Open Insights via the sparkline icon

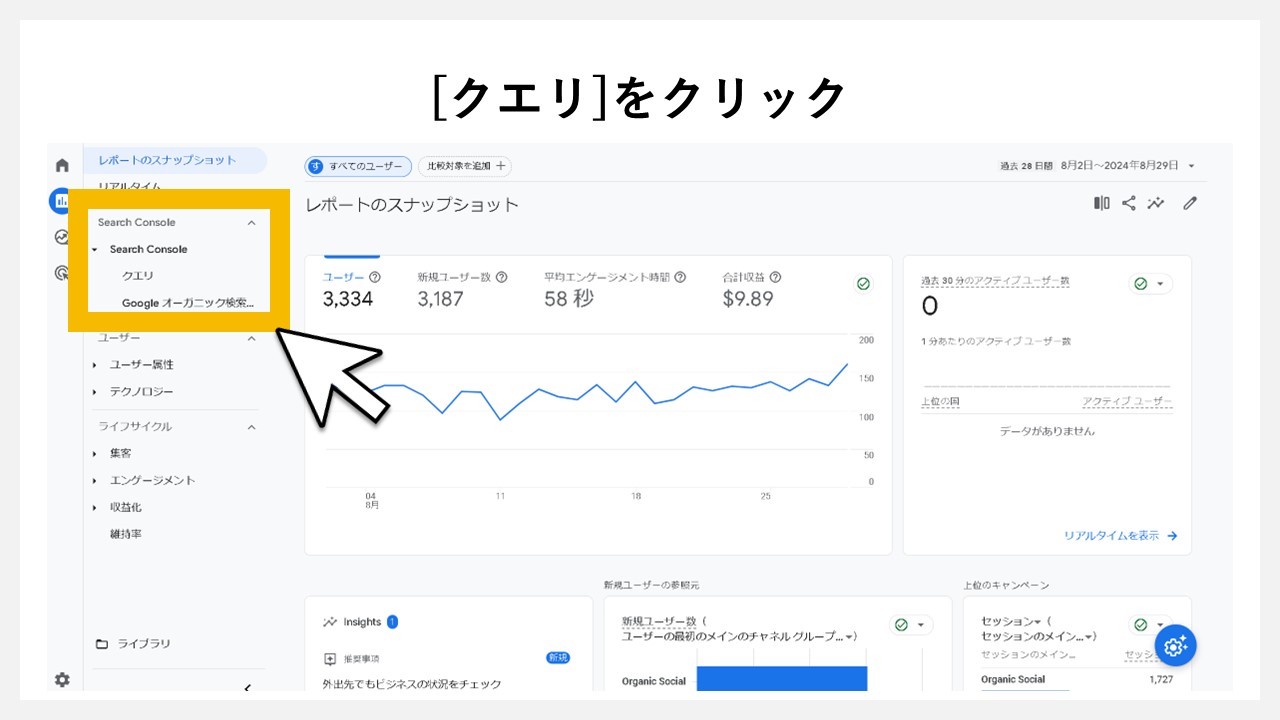[1156, 203]
